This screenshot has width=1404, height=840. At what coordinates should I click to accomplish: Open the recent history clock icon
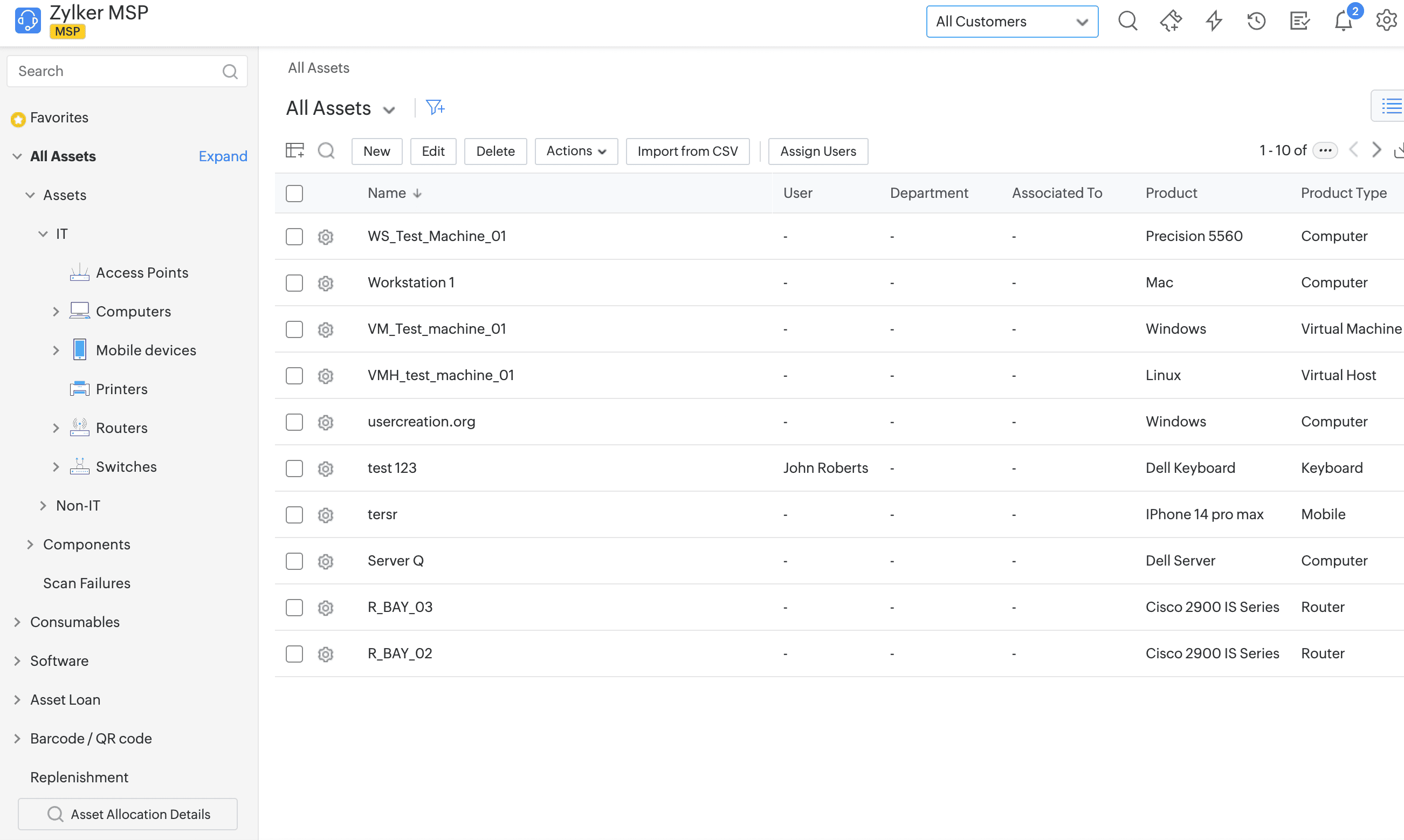[1256, 22]
